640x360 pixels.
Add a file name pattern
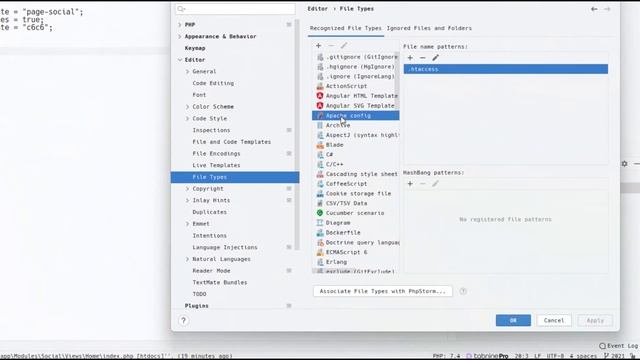pyautogui.click(x=410, y=58)
